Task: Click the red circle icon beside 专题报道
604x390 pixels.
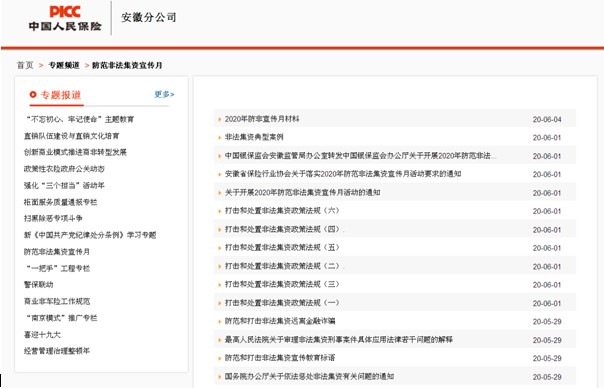Action: pos(33,94)
